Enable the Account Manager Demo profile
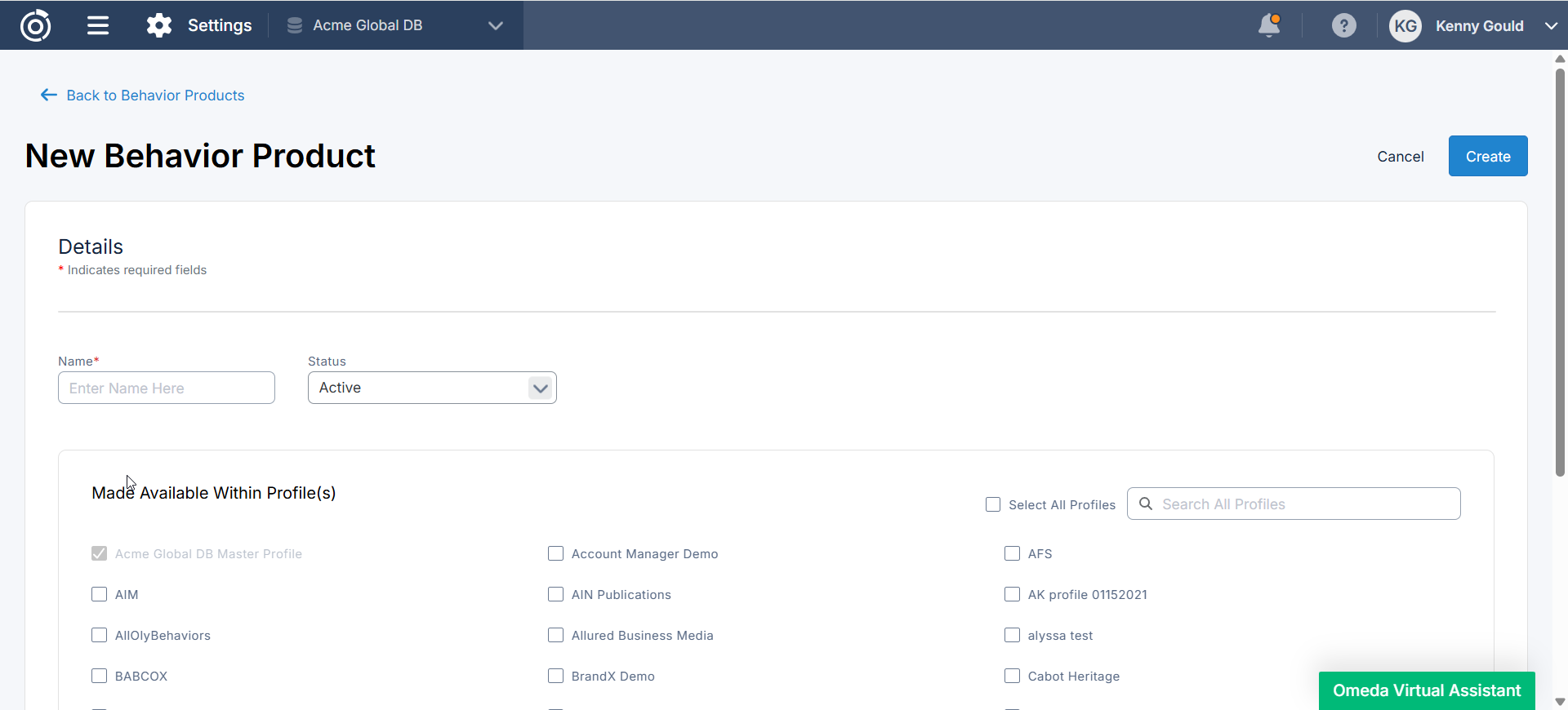 coord(556,553)
